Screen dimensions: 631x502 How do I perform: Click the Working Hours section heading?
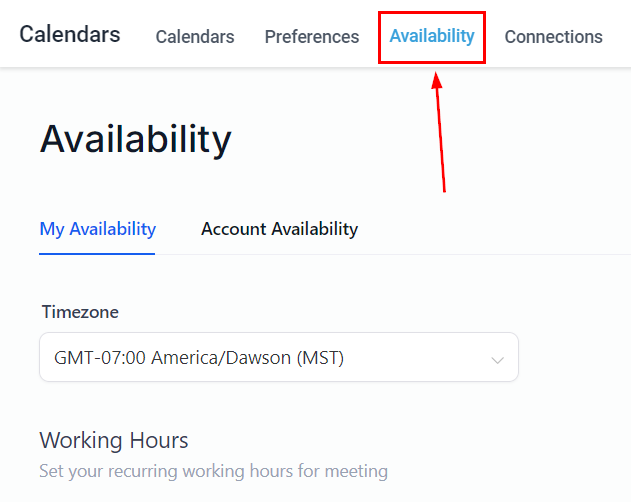114,440
